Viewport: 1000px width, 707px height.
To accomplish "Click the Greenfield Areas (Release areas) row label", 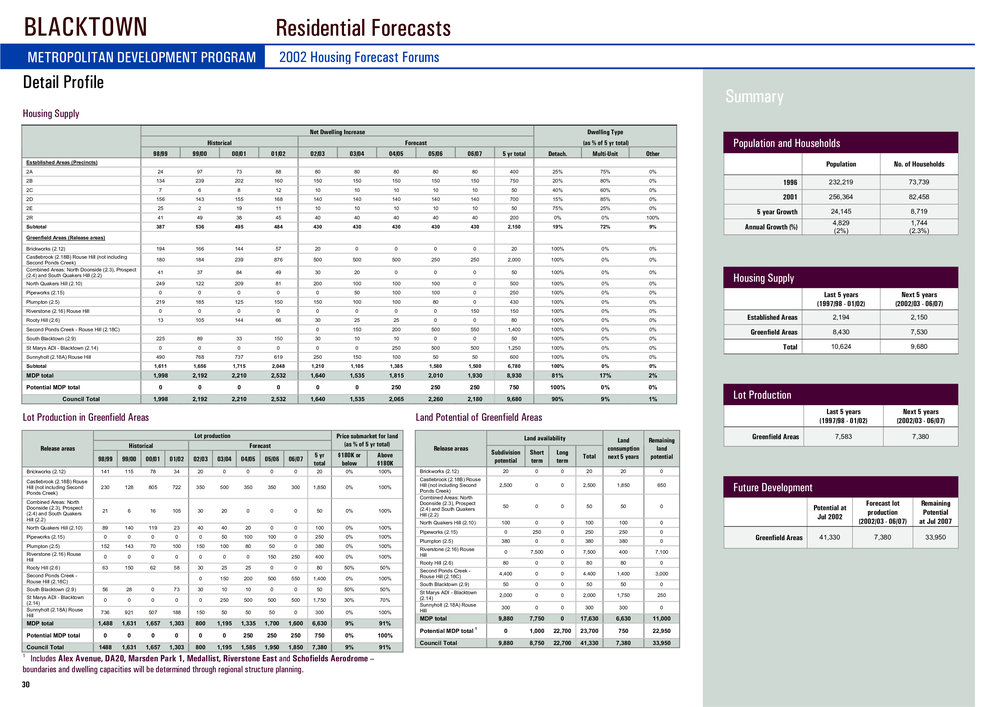I will (x=65, y=238).
